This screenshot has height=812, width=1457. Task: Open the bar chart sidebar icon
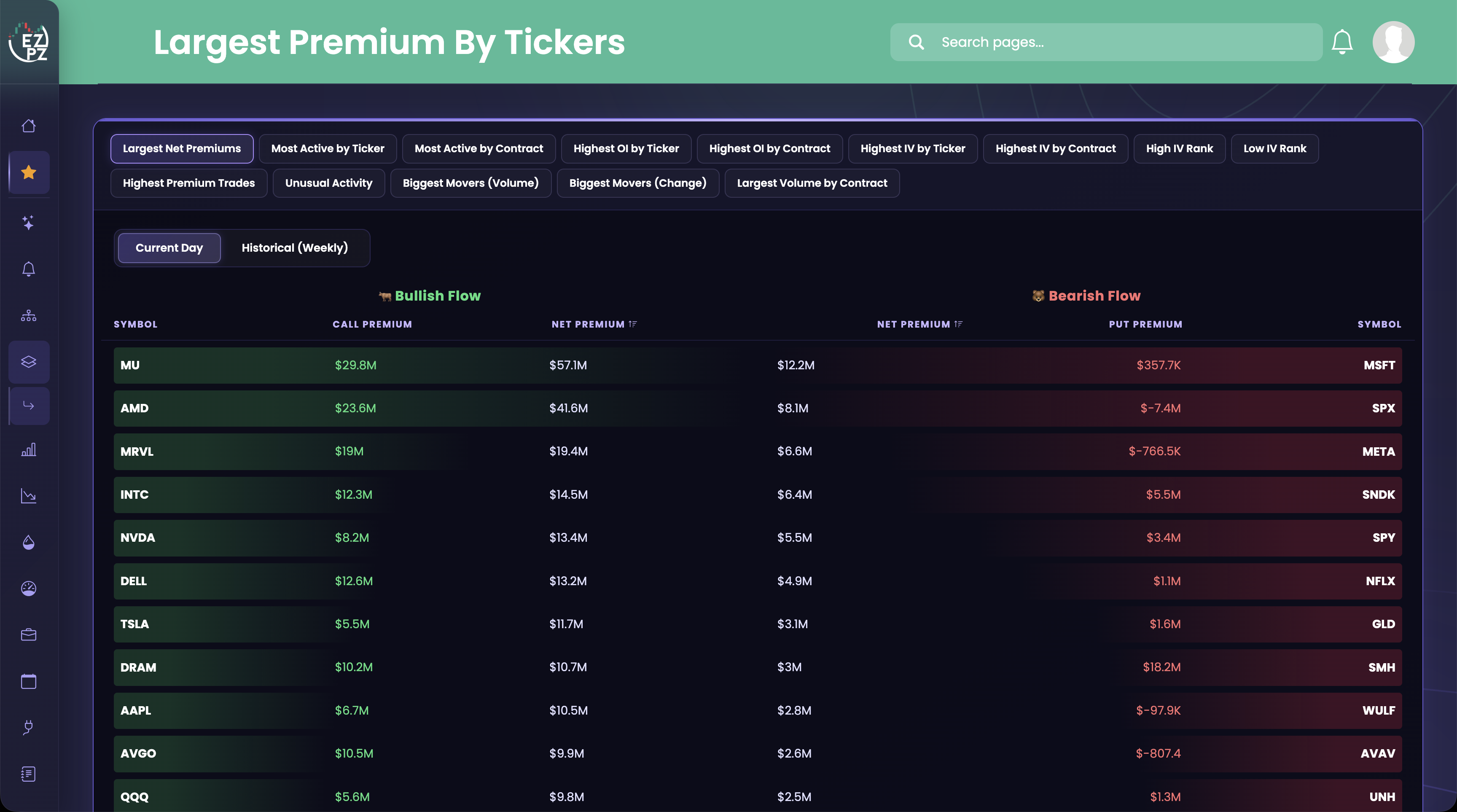coord(29,450)
